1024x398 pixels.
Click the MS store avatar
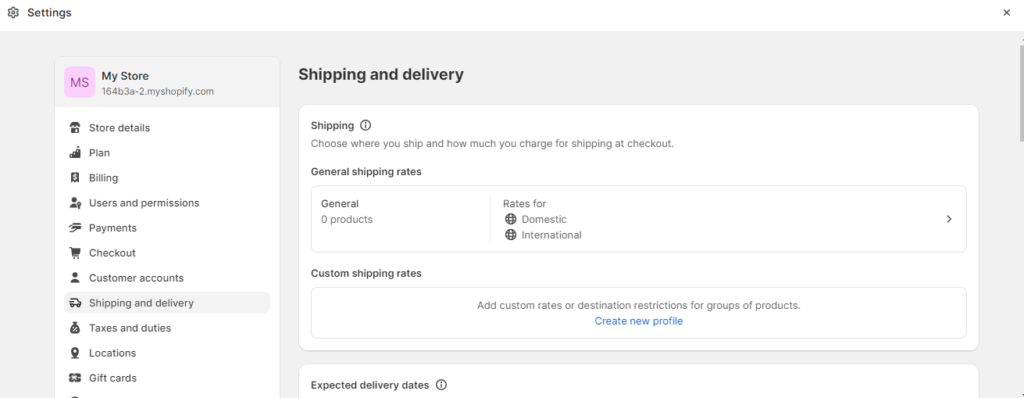(80, 82)
